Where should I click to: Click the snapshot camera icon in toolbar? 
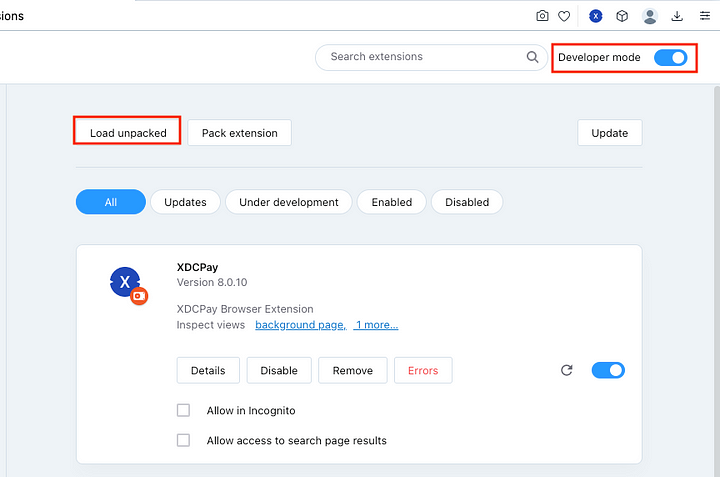(542, 16)
